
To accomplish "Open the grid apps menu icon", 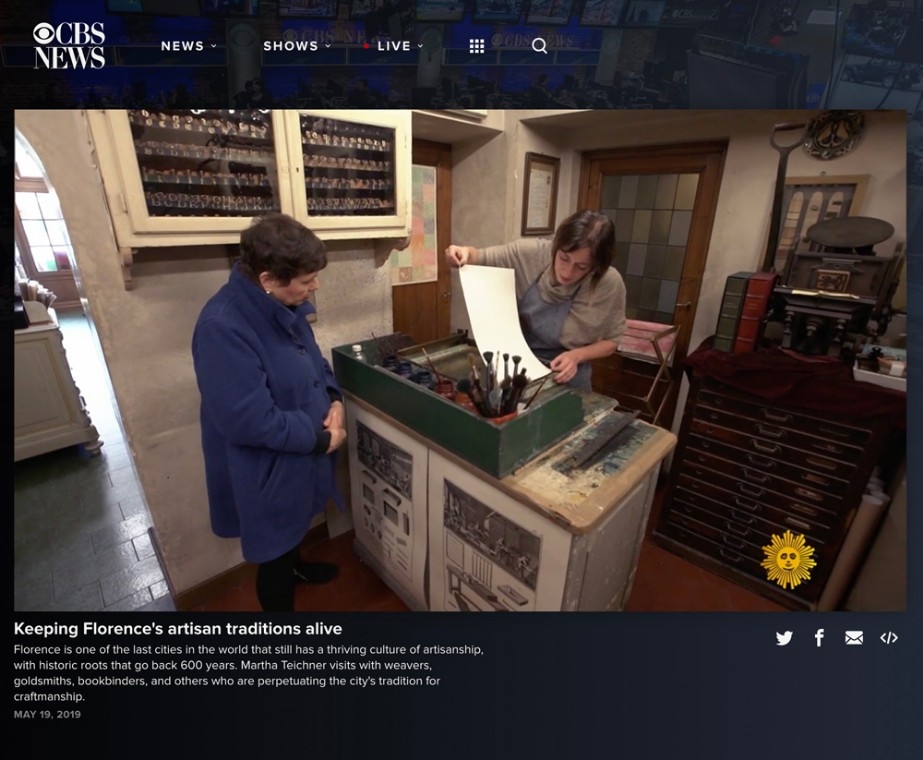I will (477, 46).
